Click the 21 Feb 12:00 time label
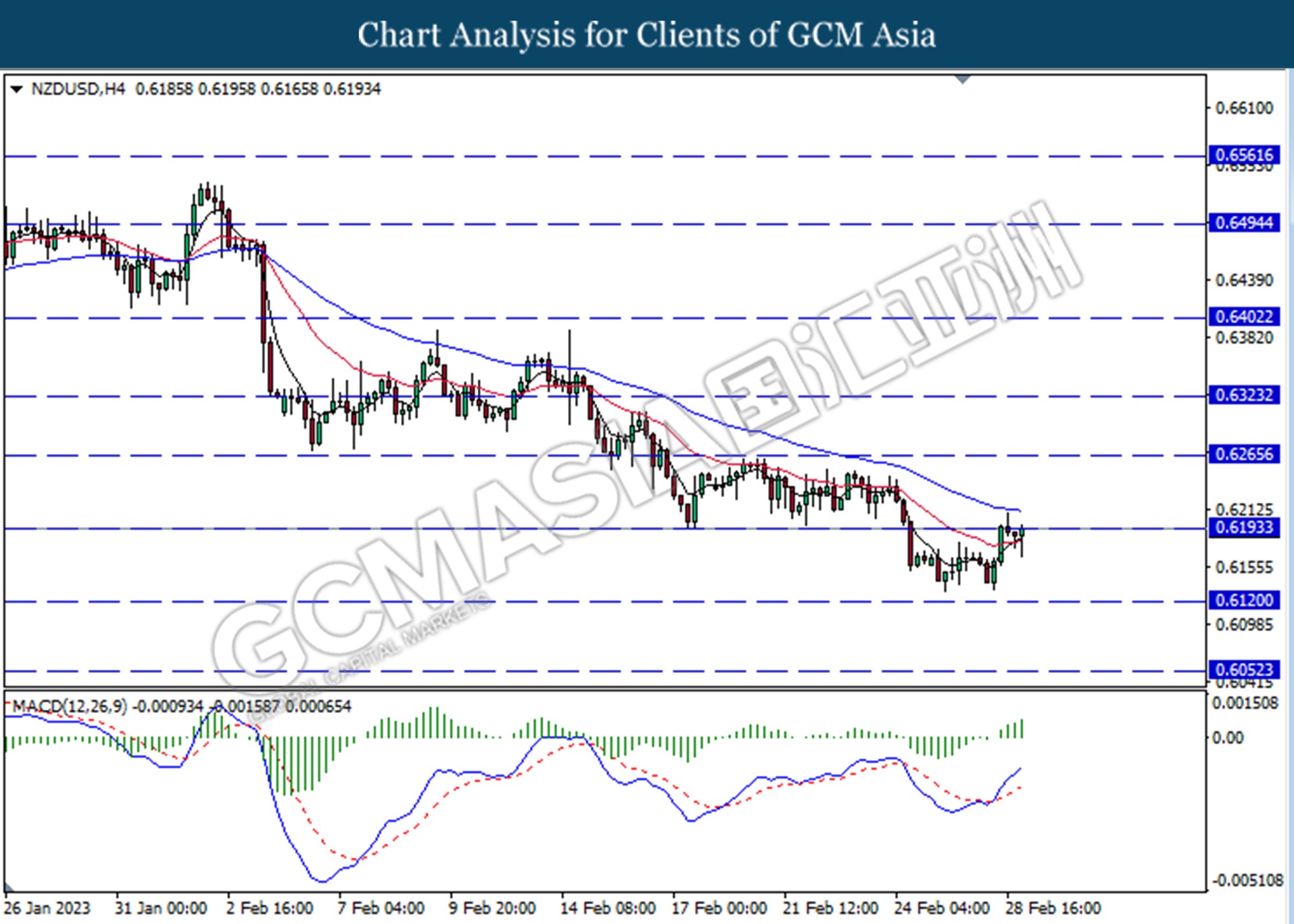The height and width of the screenshot is (924, 1294). click(x=830, y=908)
